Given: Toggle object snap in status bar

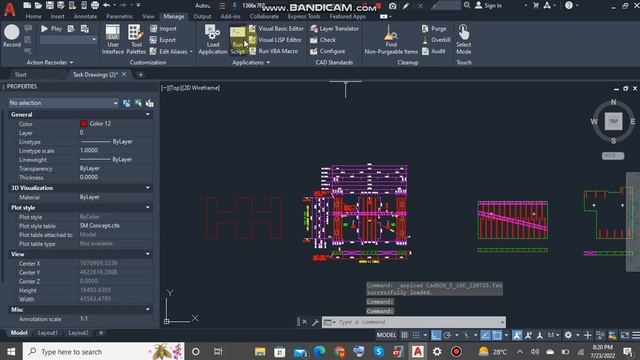Looking at the screenshot, I should click(497, 335).
